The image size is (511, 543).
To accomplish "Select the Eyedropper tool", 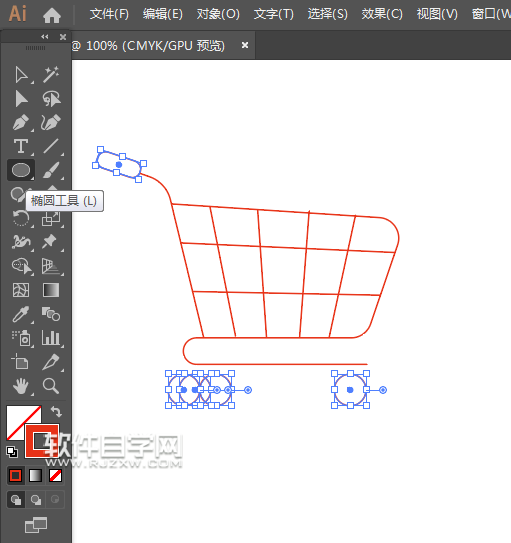I will click(21, 314).
